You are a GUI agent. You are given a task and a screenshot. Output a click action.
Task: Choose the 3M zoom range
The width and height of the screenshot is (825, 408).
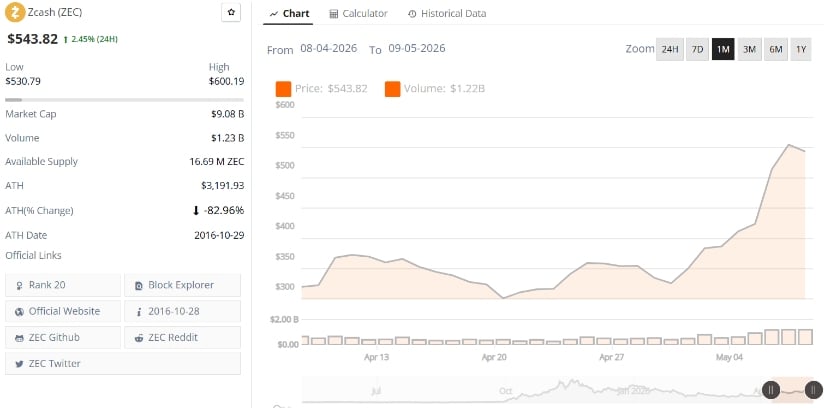pos(749,49)
